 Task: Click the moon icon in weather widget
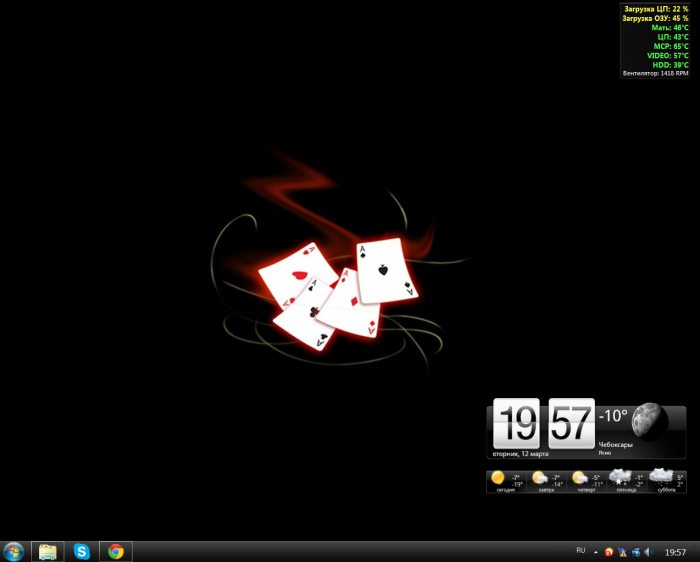point(650,421)
